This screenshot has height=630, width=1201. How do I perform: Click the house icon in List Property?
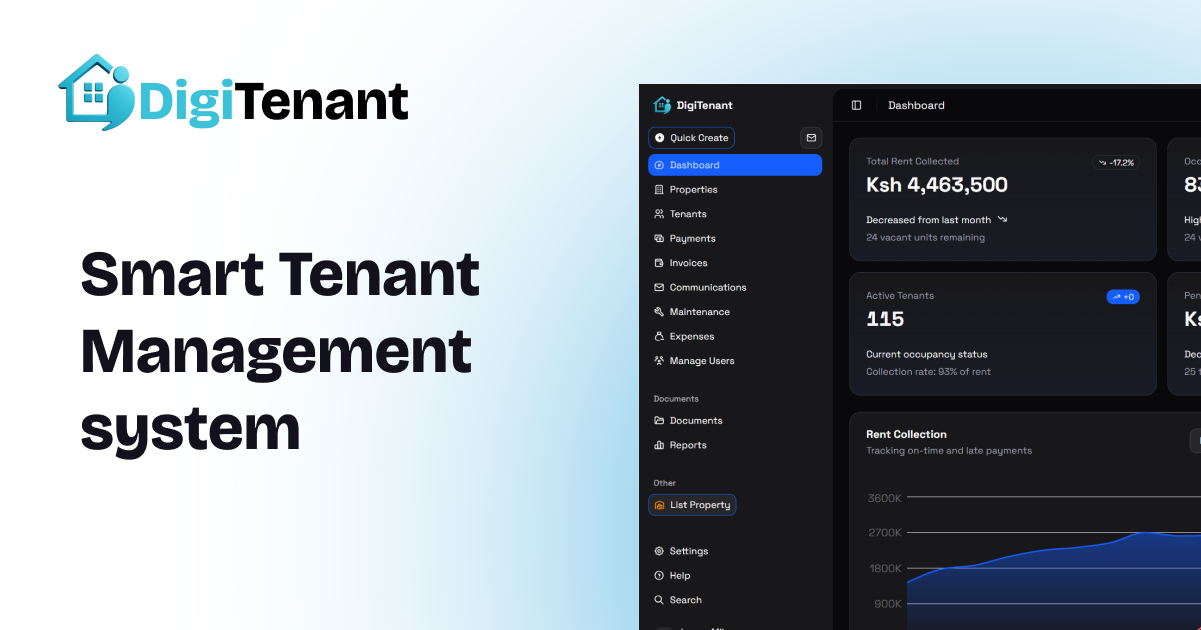tap(659, 505)
